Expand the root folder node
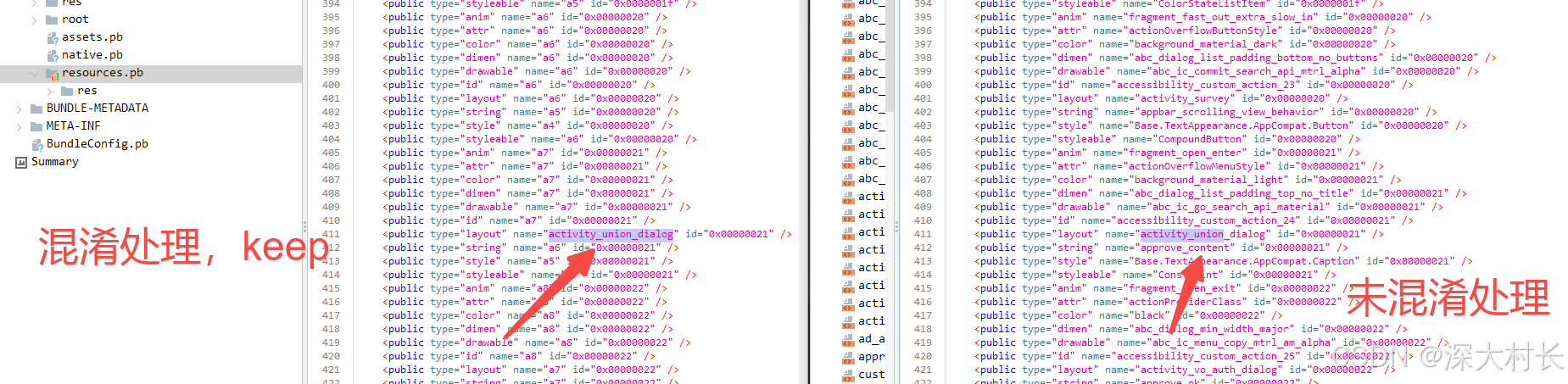Image resolution: width=1568 pixels, height=384 pixels. [35, 19]
